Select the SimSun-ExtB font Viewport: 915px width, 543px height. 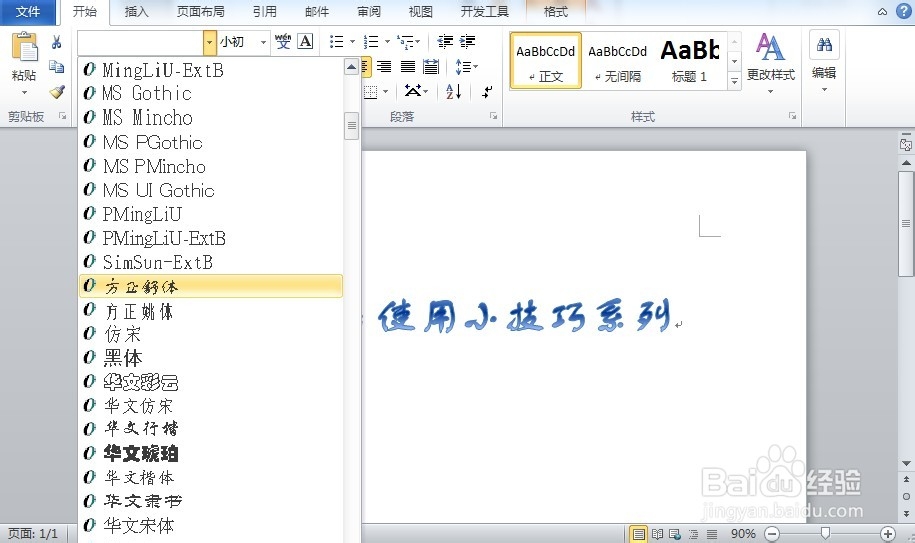tap(211, 262)
